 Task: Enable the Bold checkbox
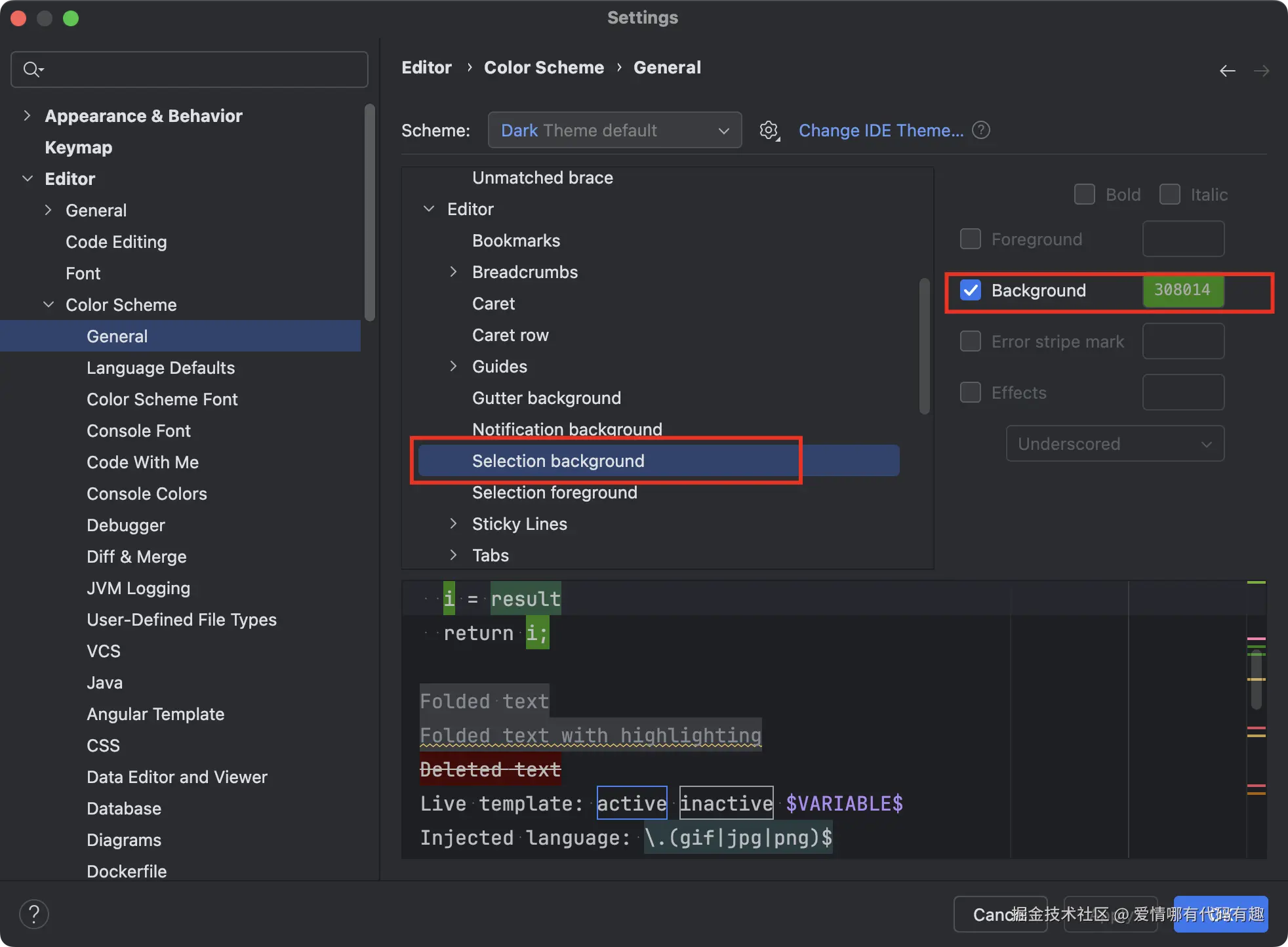coord(1085,195)
